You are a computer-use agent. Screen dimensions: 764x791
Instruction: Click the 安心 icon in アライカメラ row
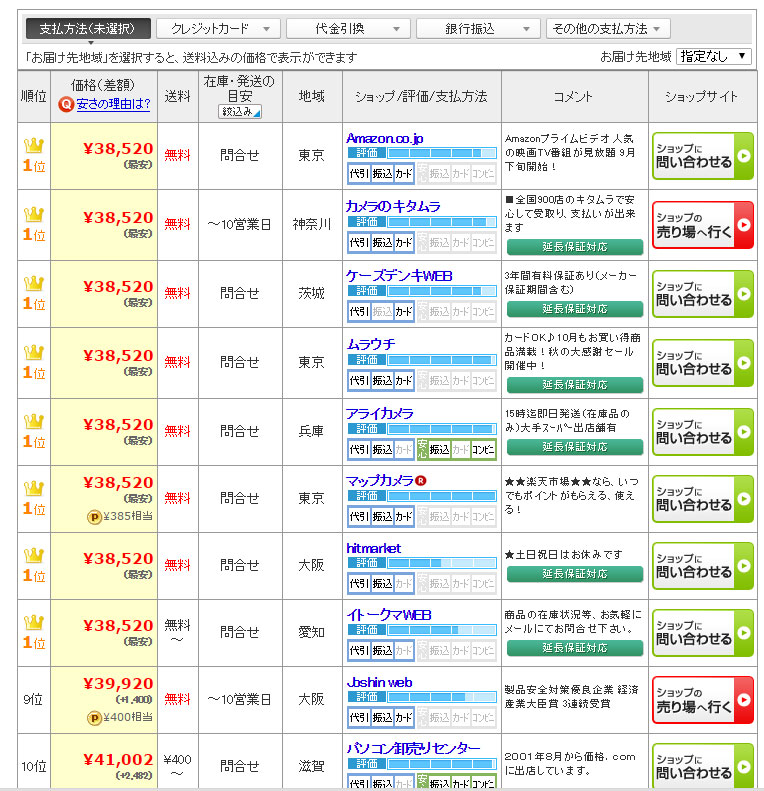422,449
